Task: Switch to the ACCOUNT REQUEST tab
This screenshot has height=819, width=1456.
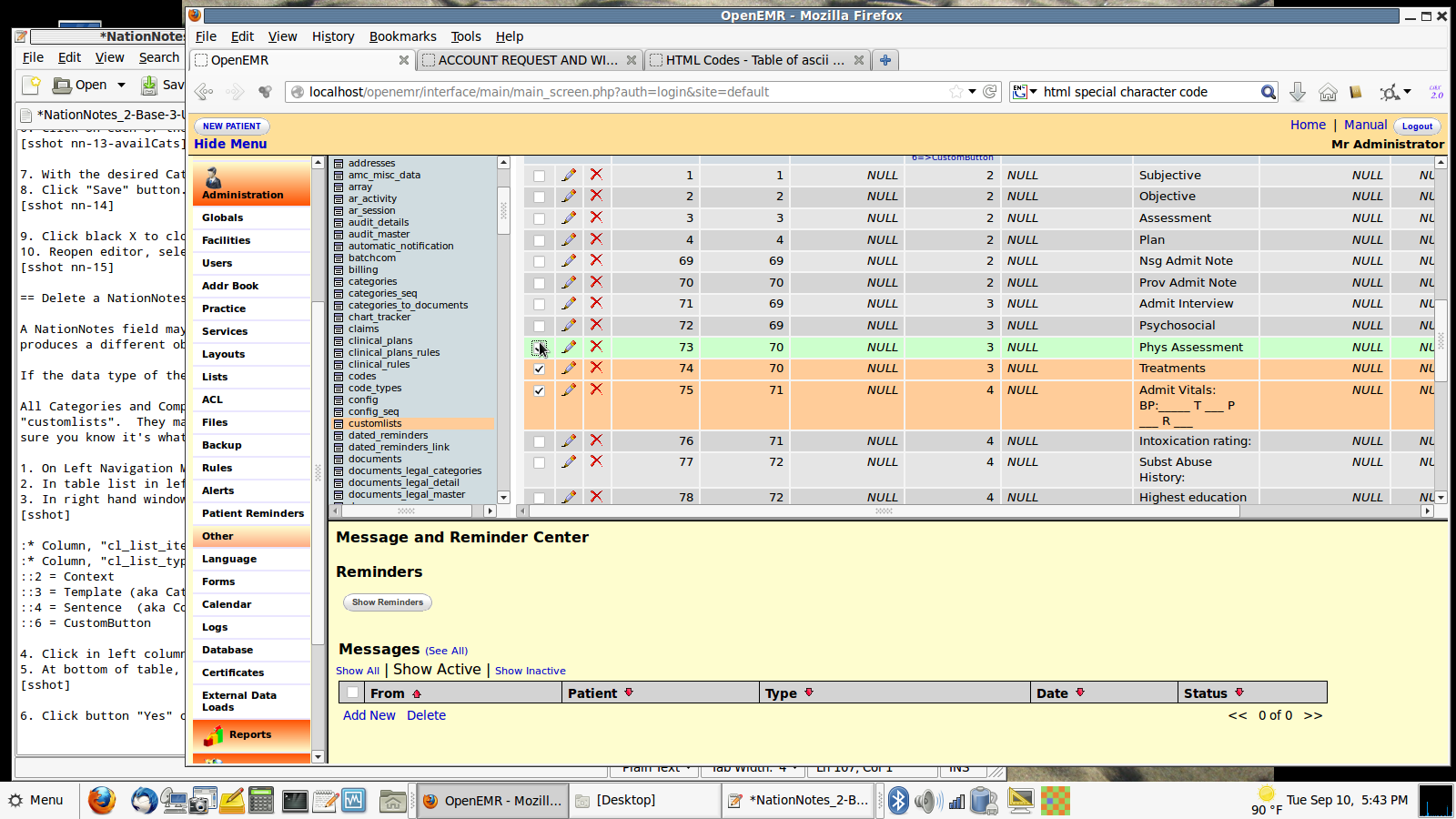Action: coord(530,60)
